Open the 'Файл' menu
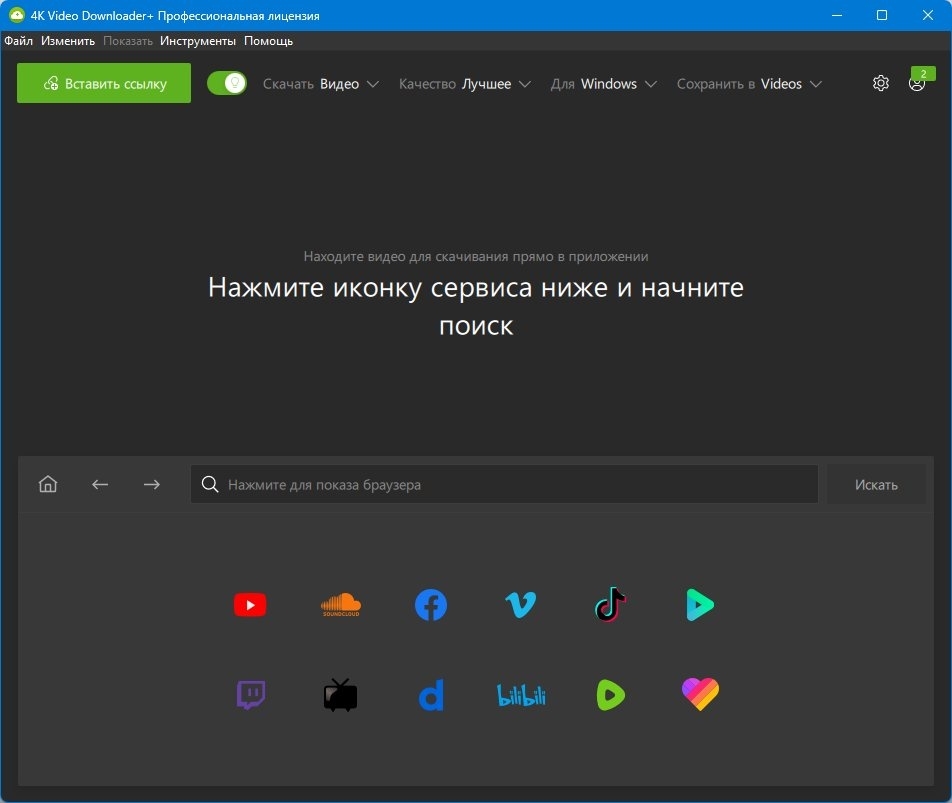952x803 pixels. point(19,41)
